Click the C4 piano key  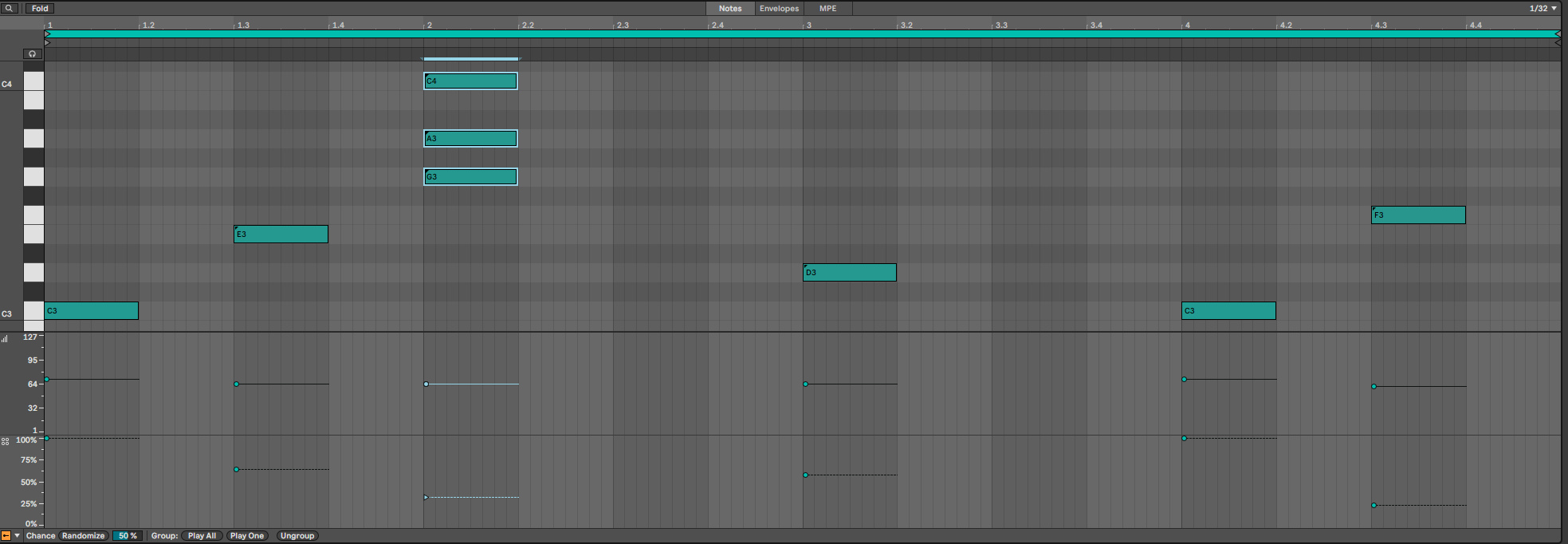[33, 81]
